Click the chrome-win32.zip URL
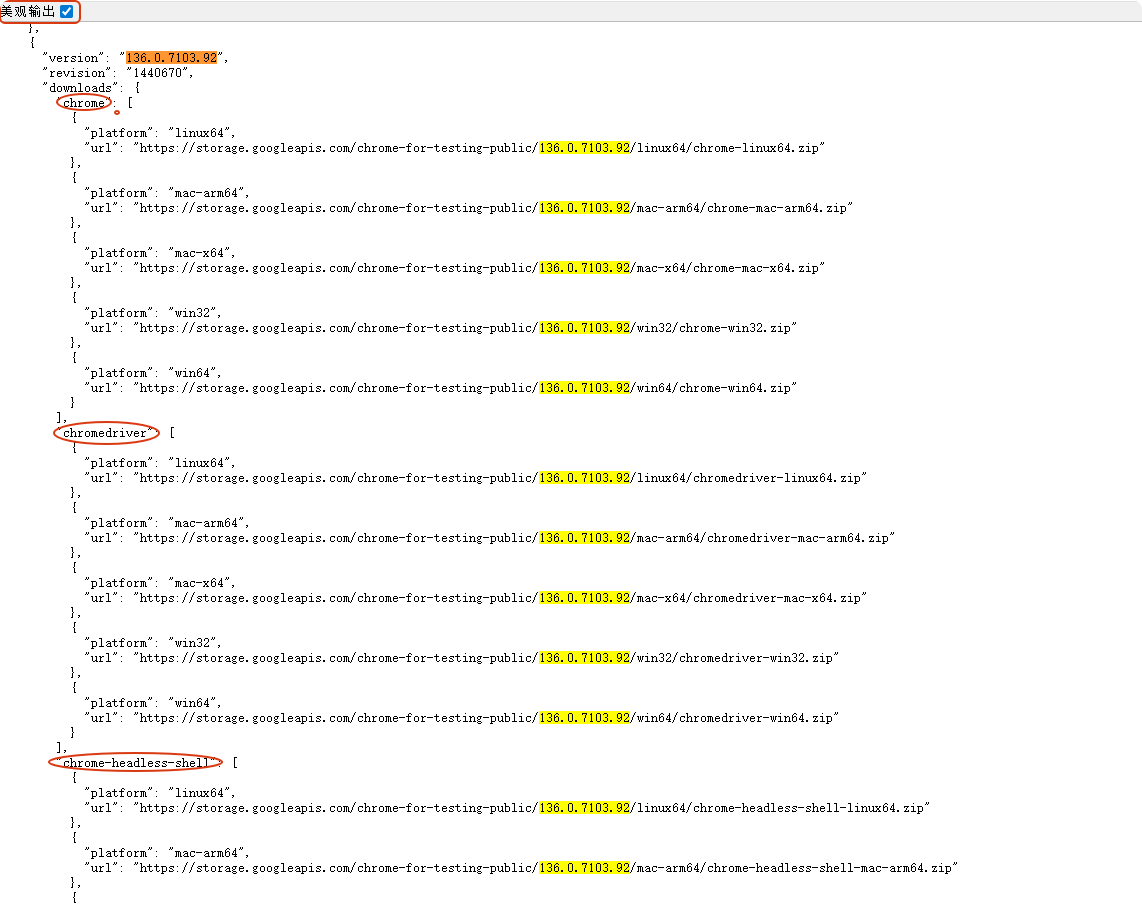 click(465, 328)
